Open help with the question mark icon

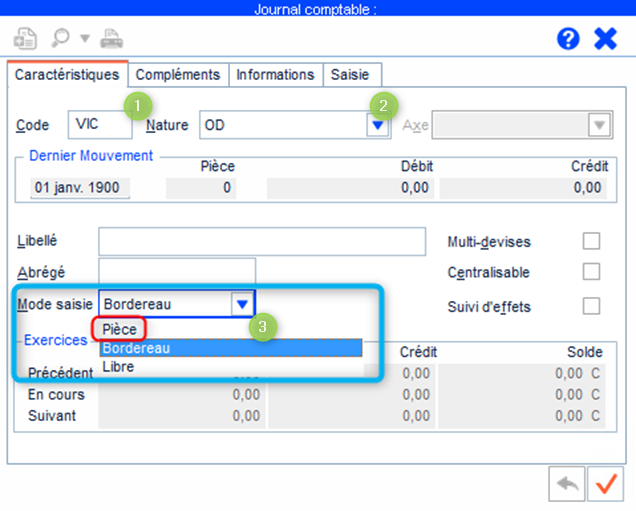pos(568,39)
